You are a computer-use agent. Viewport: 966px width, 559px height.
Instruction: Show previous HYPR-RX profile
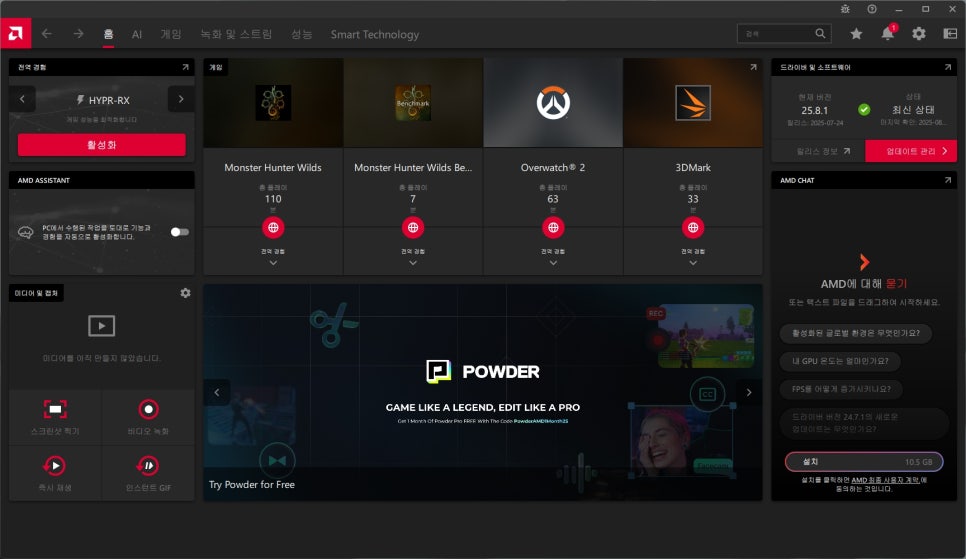coord(23,99)
